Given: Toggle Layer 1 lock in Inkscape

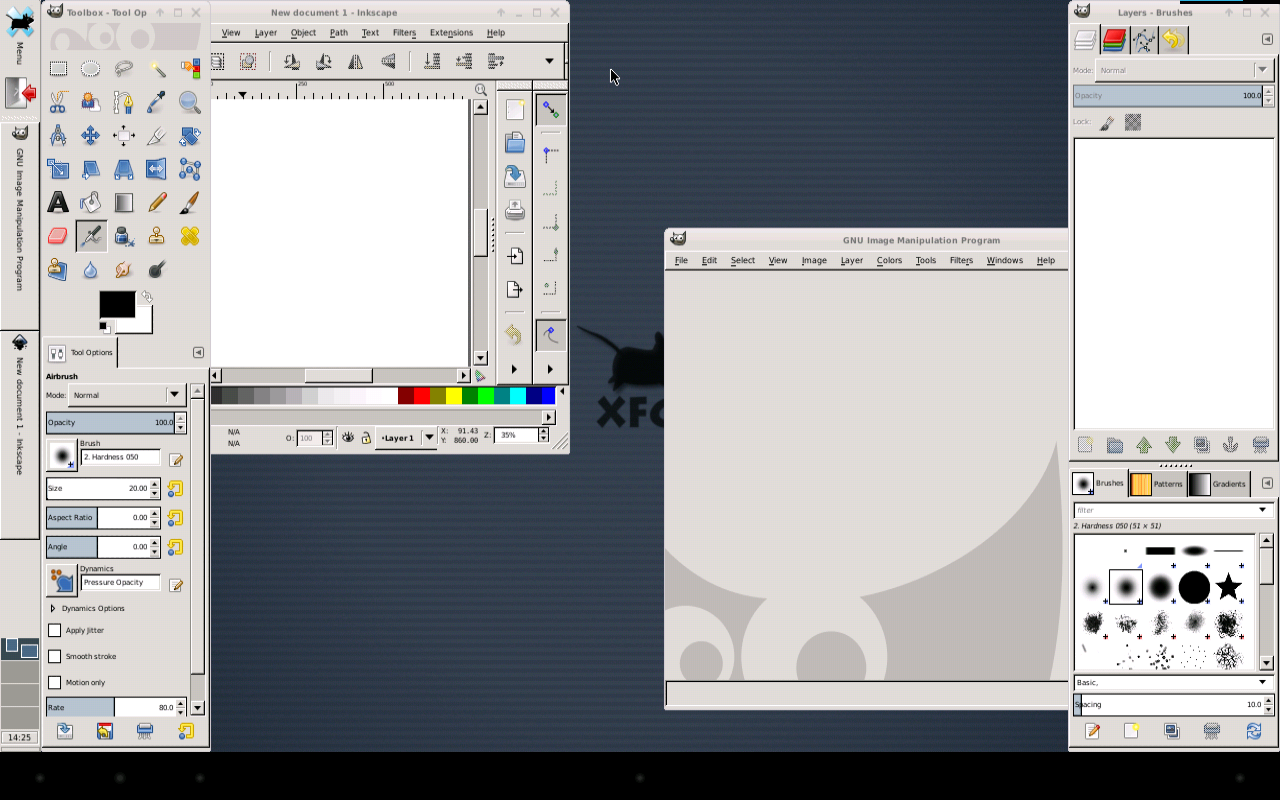Looking at the screenshot, I should 366,437.
